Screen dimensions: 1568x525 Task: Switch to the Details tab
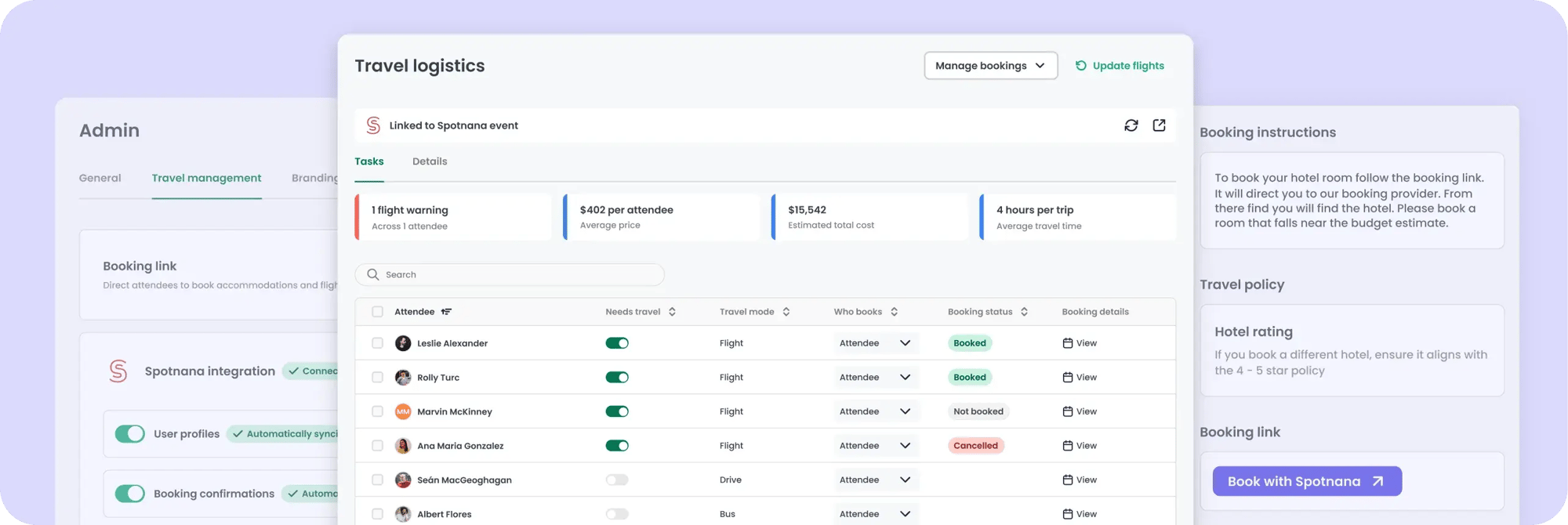click(430, 161)
